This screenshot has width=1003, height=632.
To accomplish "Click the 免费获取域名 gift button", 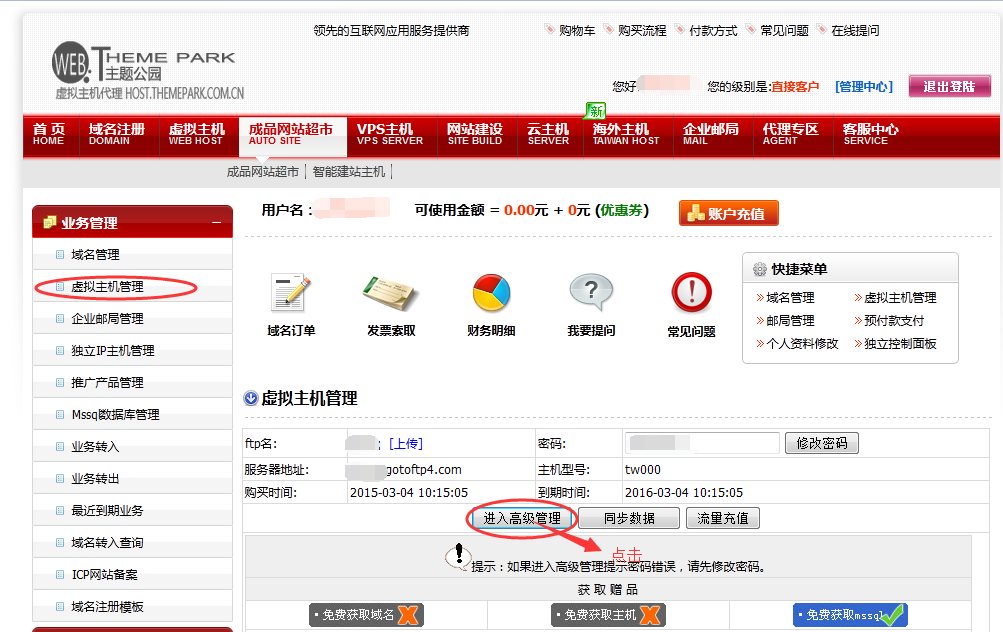I will pyautogui.click(x=366, y=614).
